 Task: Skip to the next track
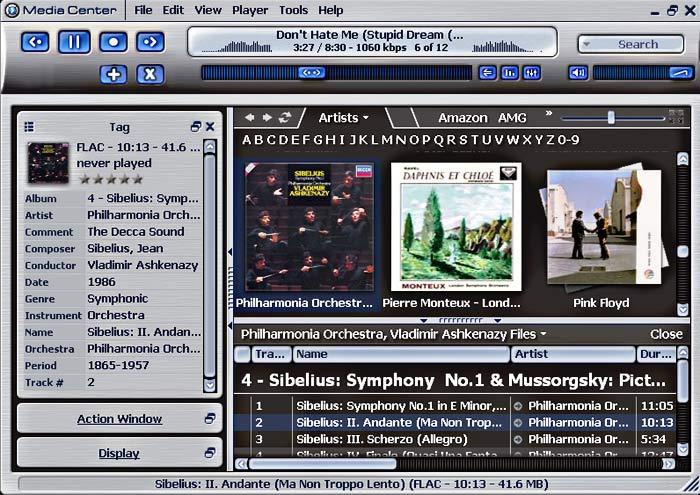(149, 42)
